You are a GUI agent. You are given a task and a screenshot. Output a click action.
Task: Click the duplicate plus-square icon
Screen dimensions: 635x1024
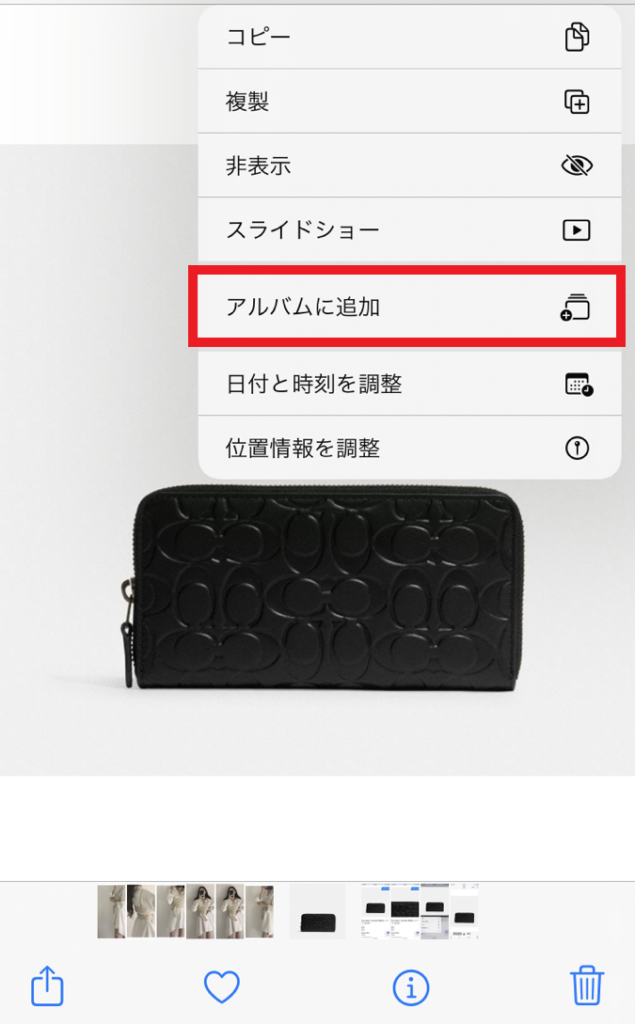[x=577, y=102]
